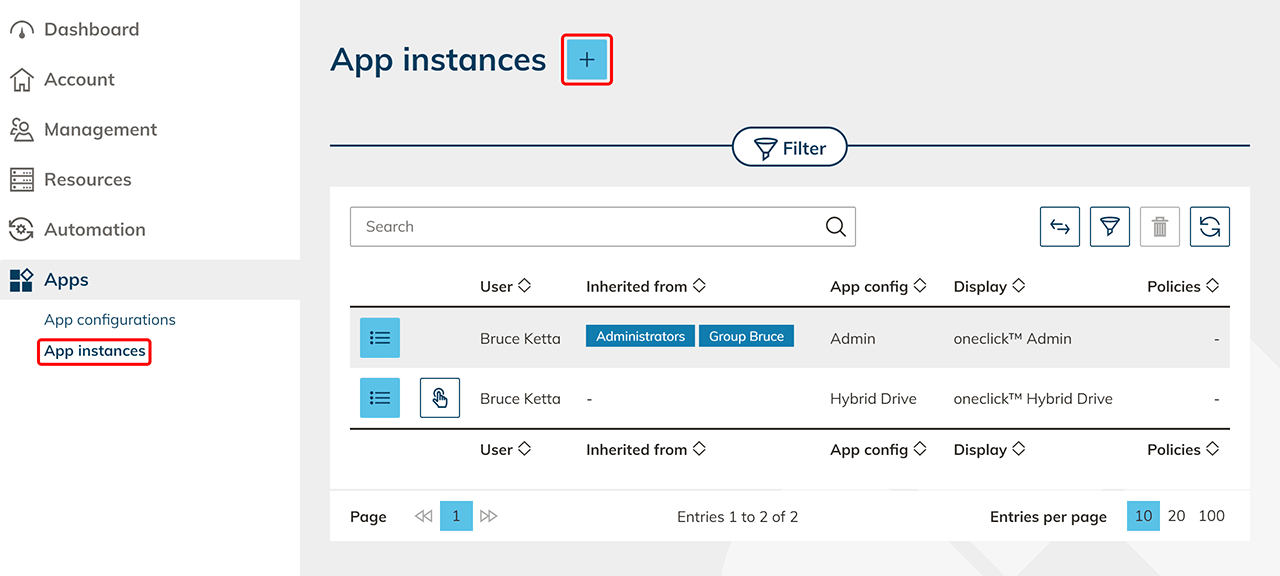Viewport: 1280px width, 576px height.
Task: Set entries per page to 20
Action: 1176,516
